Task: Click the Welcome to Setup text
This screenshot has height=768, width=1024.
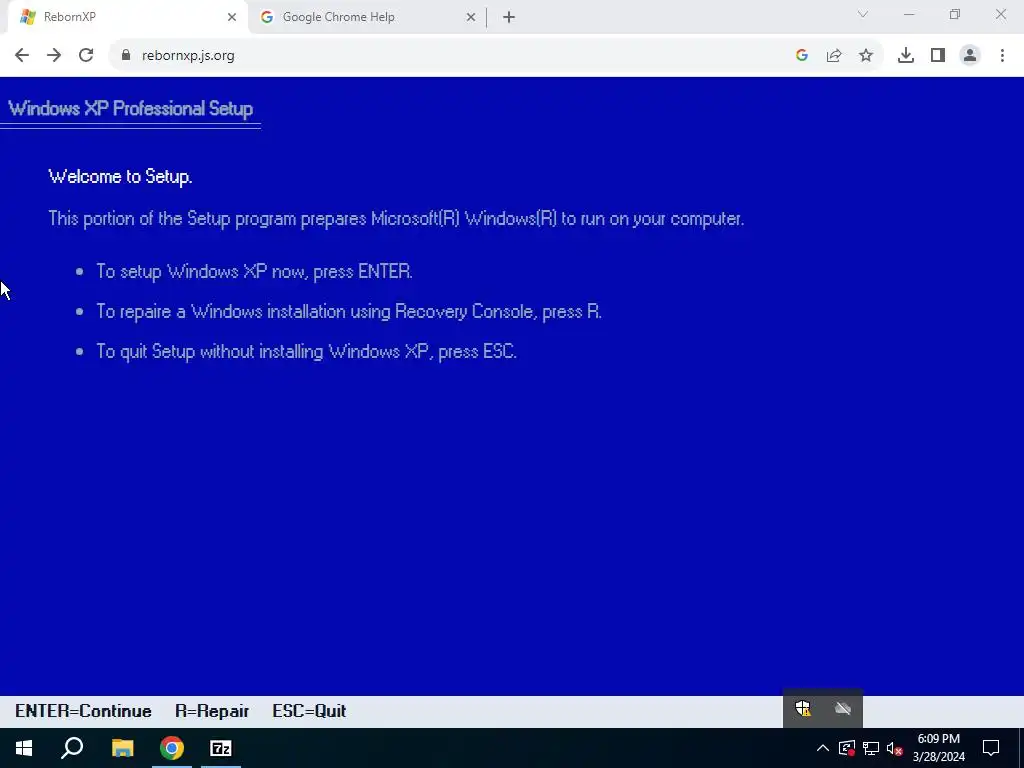Action: tap(120, 176)
